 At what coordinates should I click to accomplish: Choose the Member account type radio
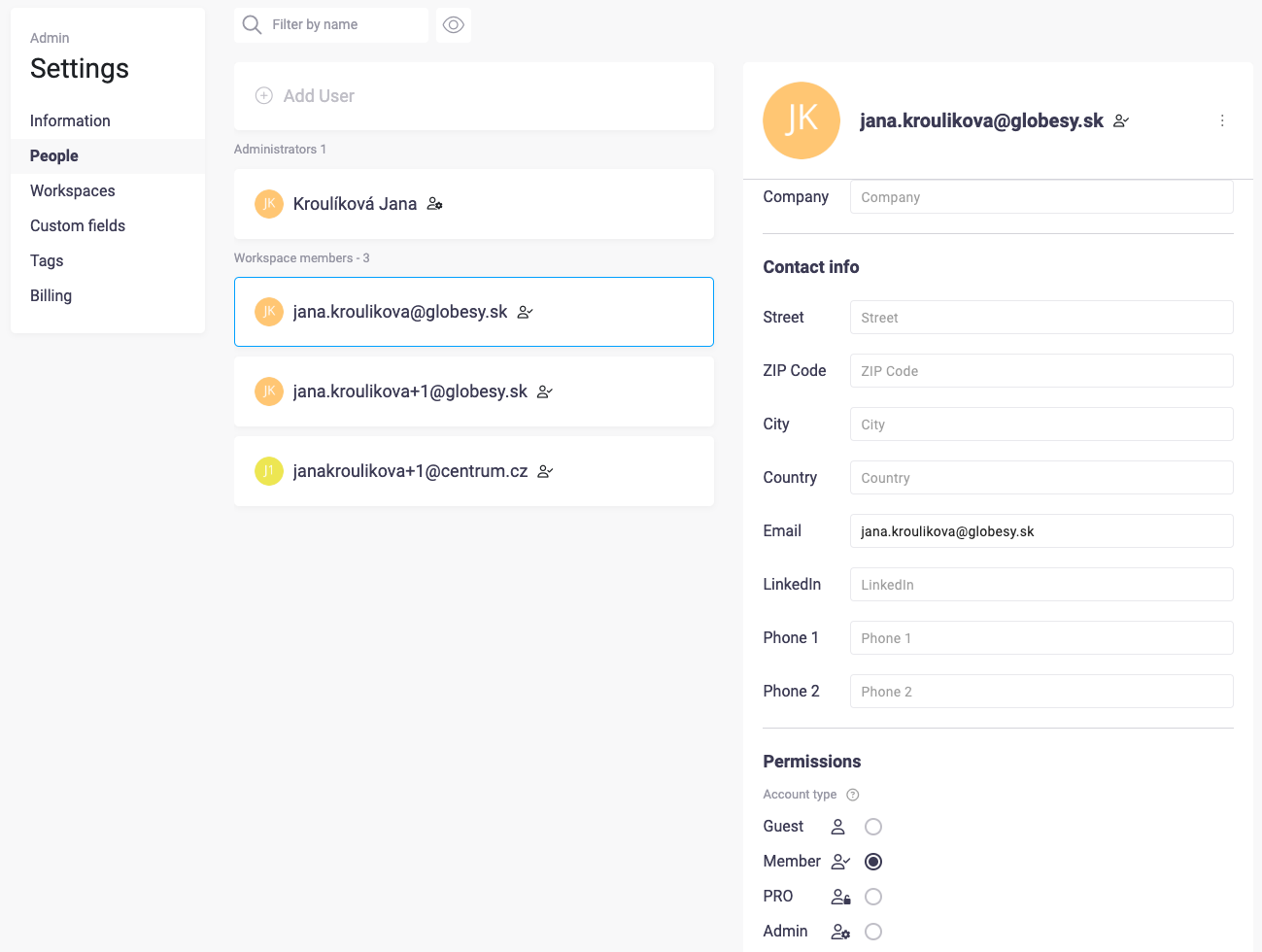(x=872, y=862)
